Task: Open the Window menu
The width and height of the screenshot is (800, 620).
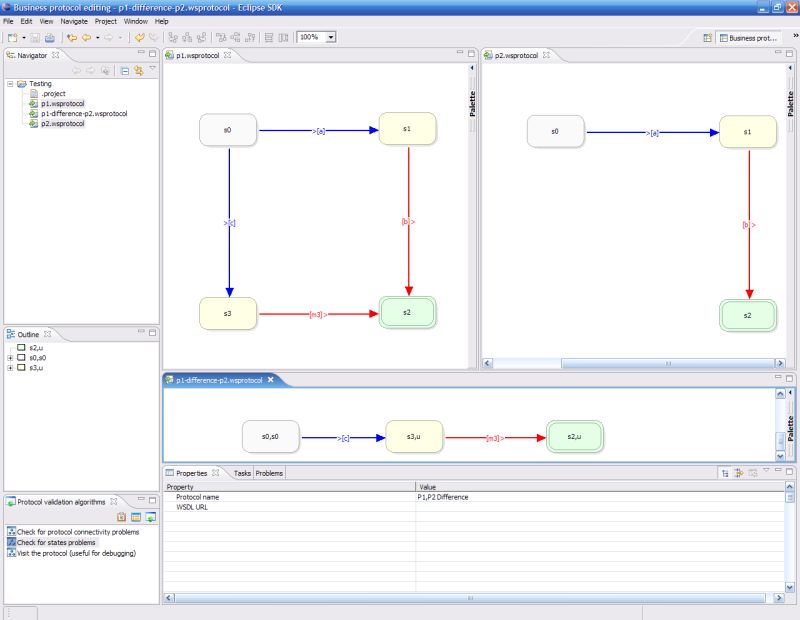Action: click(135, 21)
